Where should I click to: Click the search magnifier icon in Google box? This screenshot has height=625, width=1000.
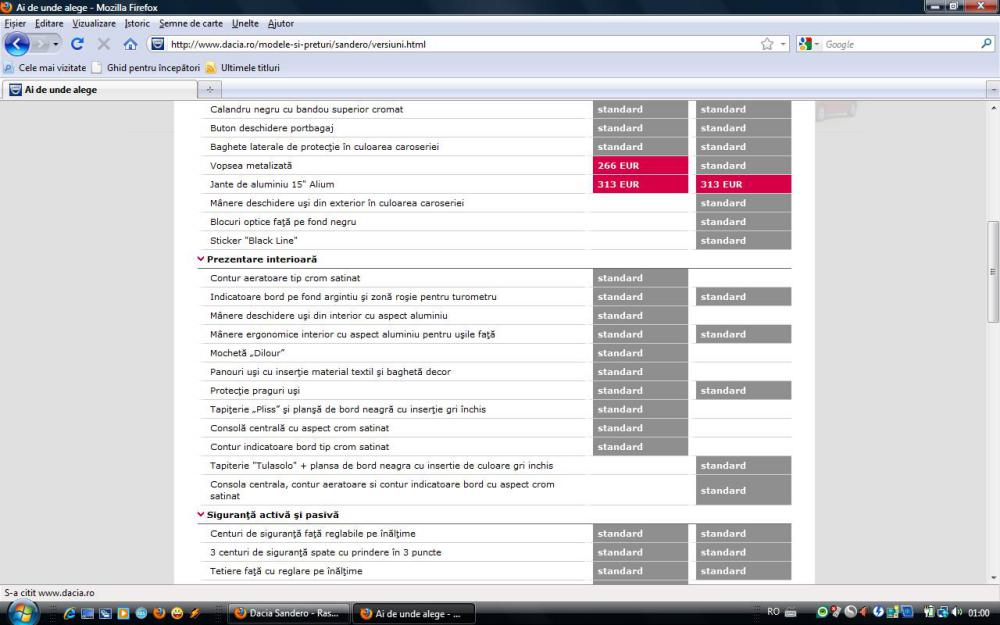click(x=986, y=44)
